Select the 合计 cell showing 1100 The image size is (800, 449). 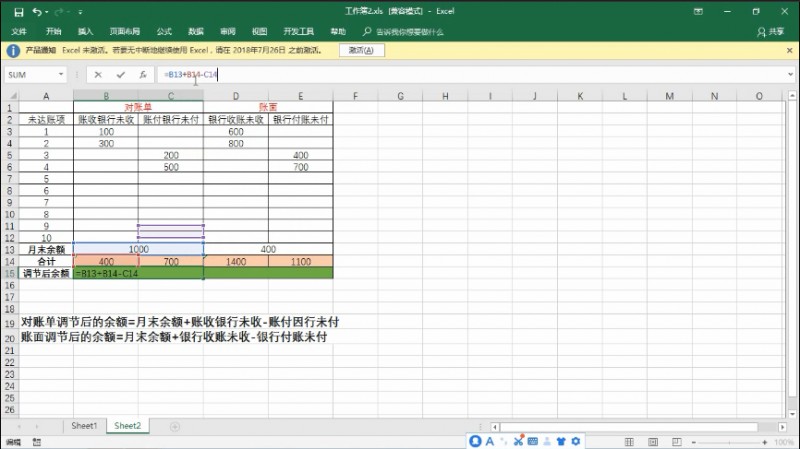[301, 262]
